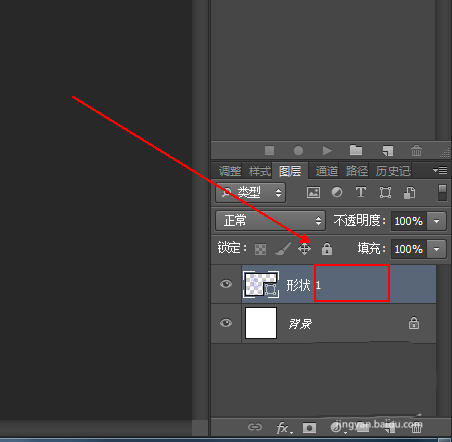The image size is (452, 442).
Task: Toggle lock position move icon
Action: tap(304, 249)
